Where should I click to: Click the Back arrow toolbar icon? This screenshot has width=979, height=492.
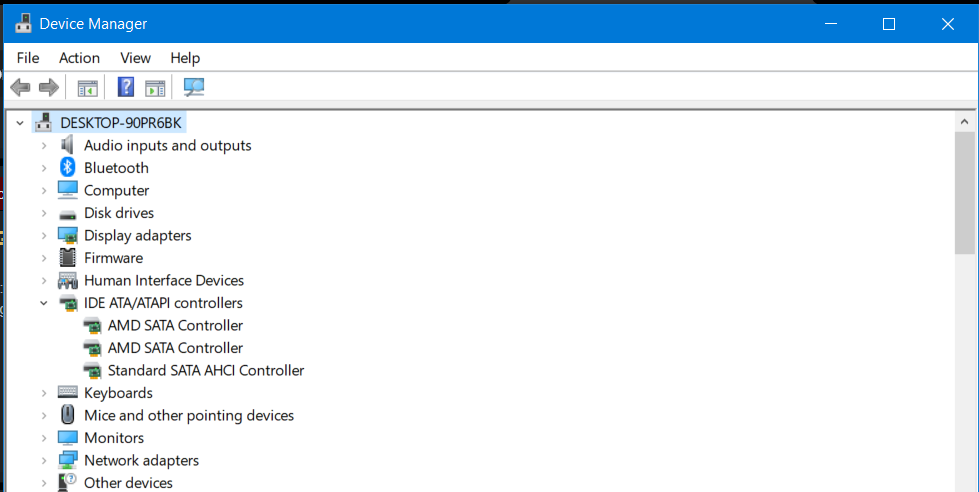(x=20, y=88)
